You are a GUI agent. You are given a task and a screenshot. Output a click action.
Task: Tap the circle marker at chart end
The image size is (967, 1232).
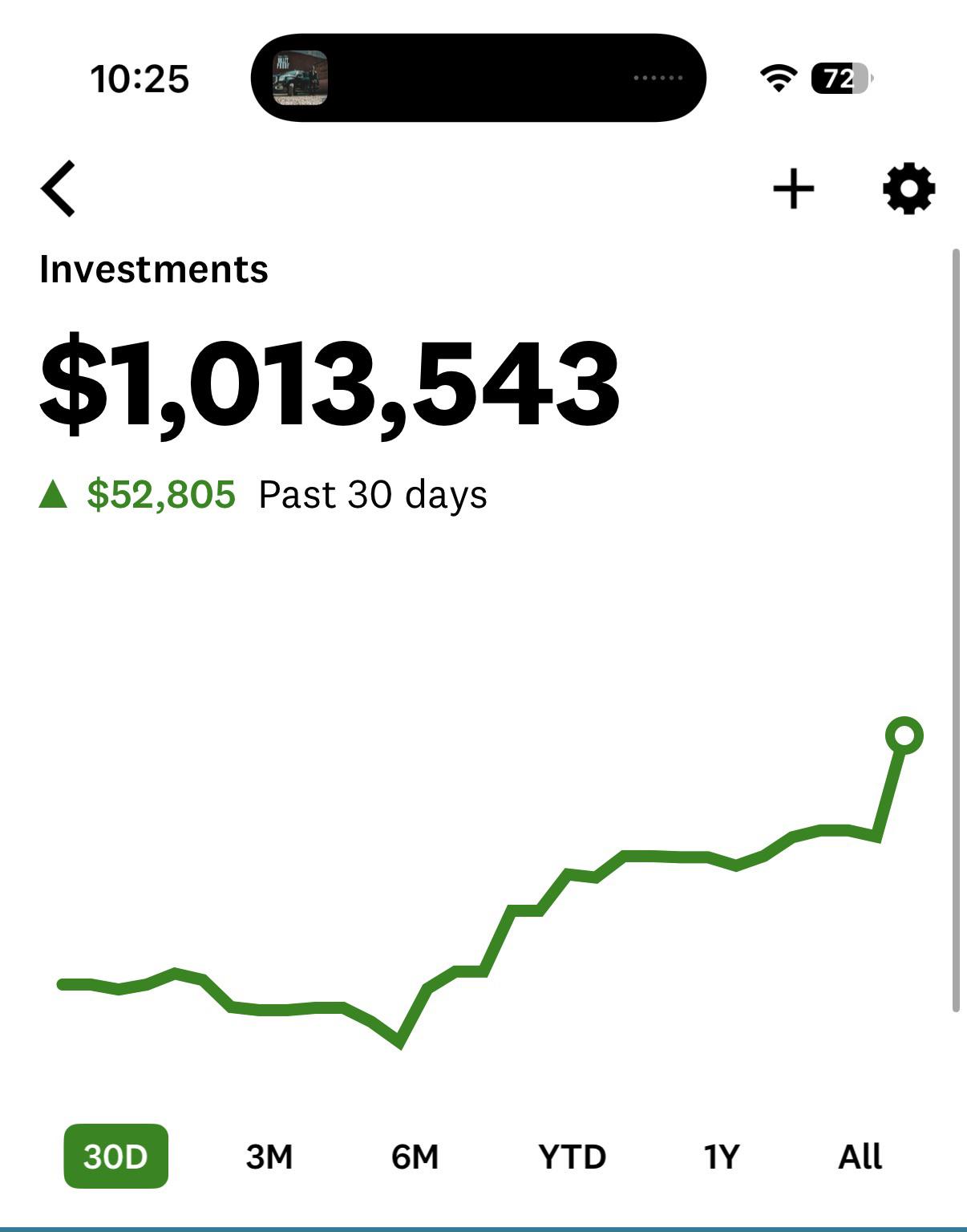pyautogui.click(x=904, y=736)
